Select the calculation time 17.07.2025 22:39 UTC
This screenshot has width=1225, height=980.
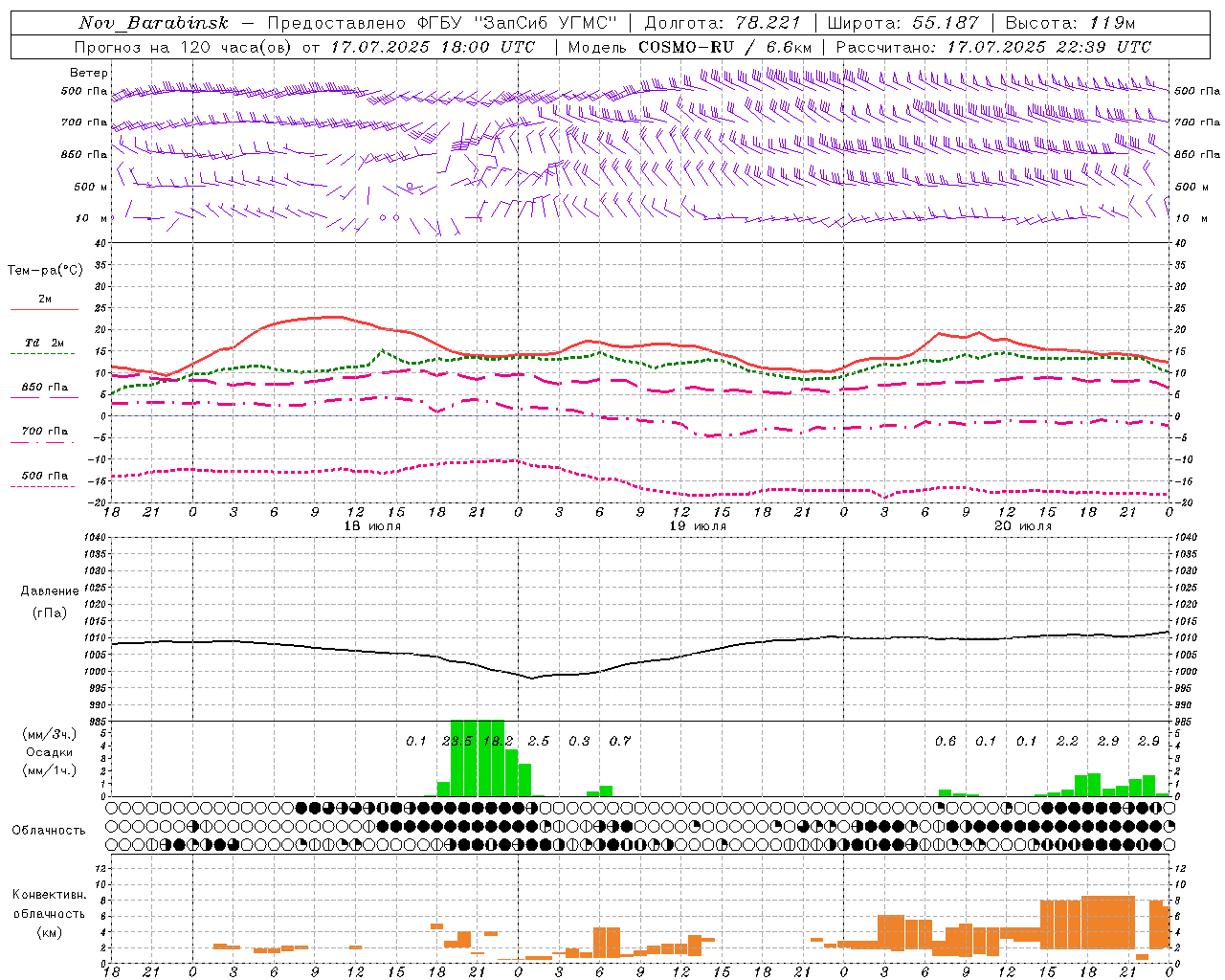(1050, 47)
